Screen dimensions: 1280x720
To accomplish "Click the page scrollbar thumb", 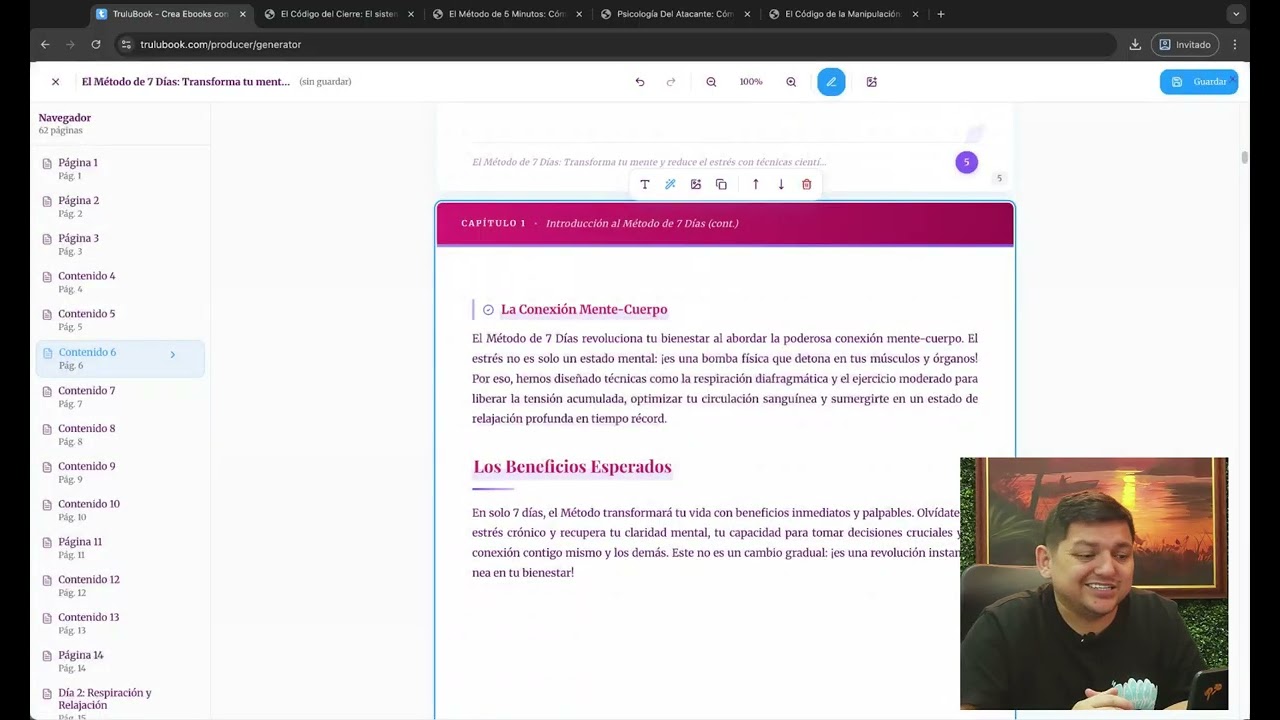I will pyautogui.click(x=1245, y=157).
